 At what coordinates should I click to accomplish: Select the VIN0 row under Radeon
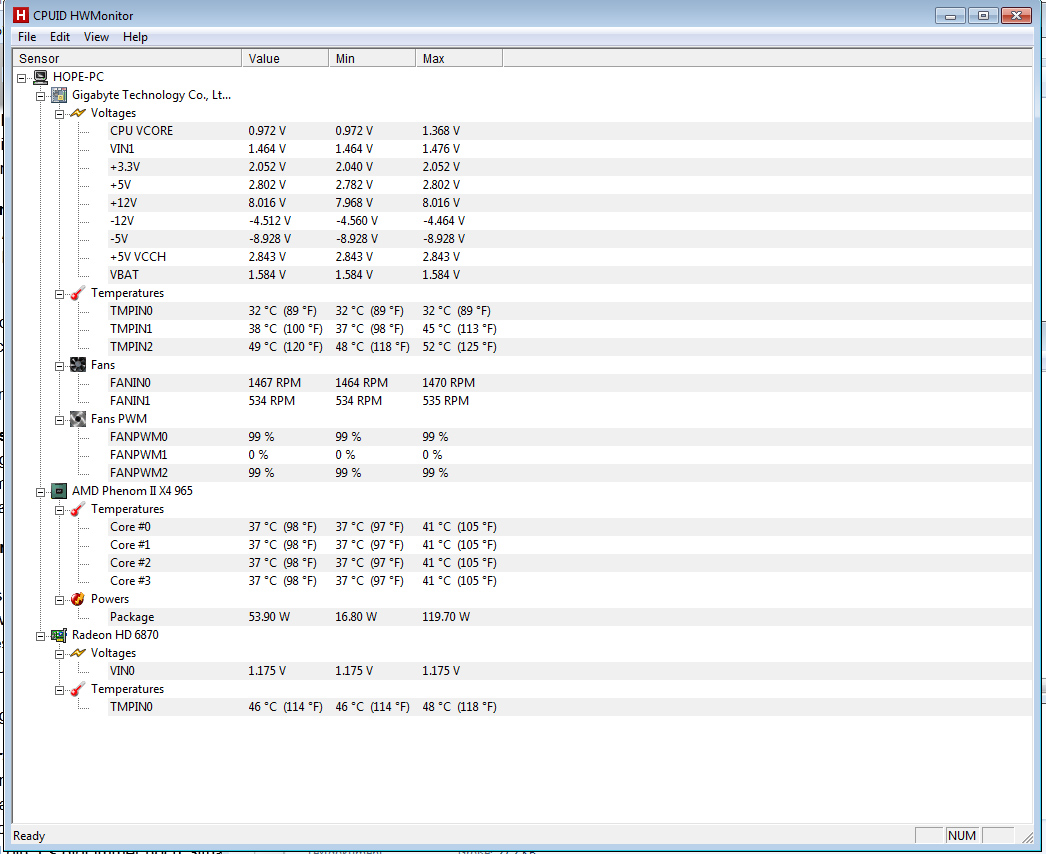click(570, 671)
